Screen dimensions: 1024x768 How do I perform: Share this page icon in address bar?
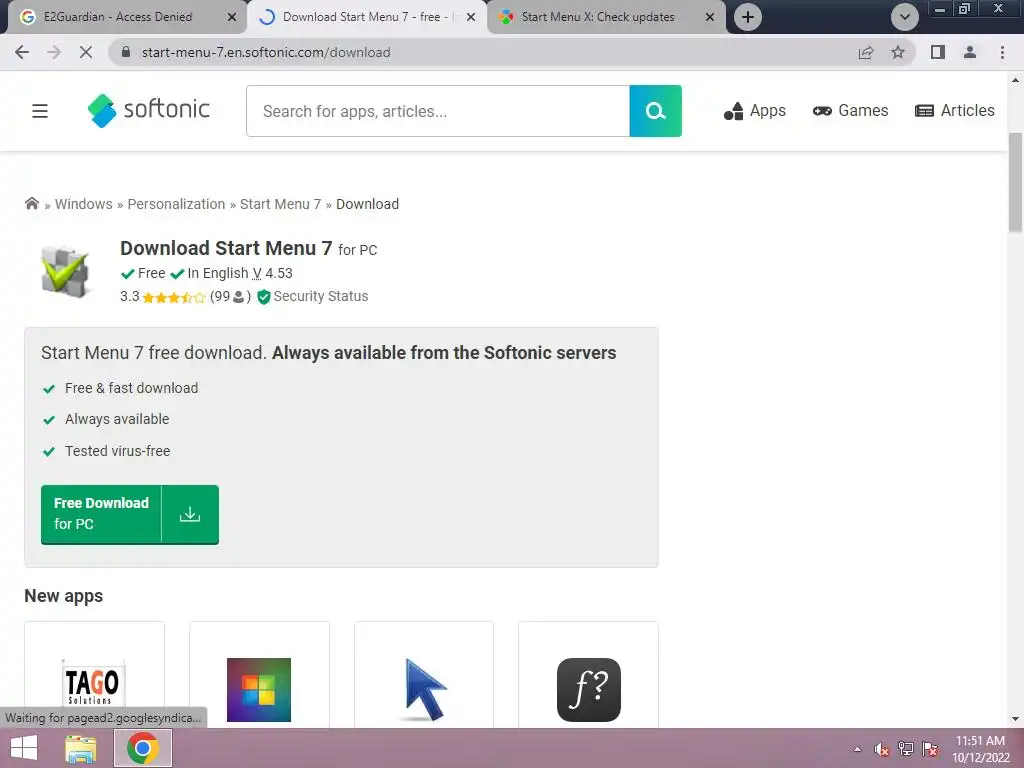(866, 52)
